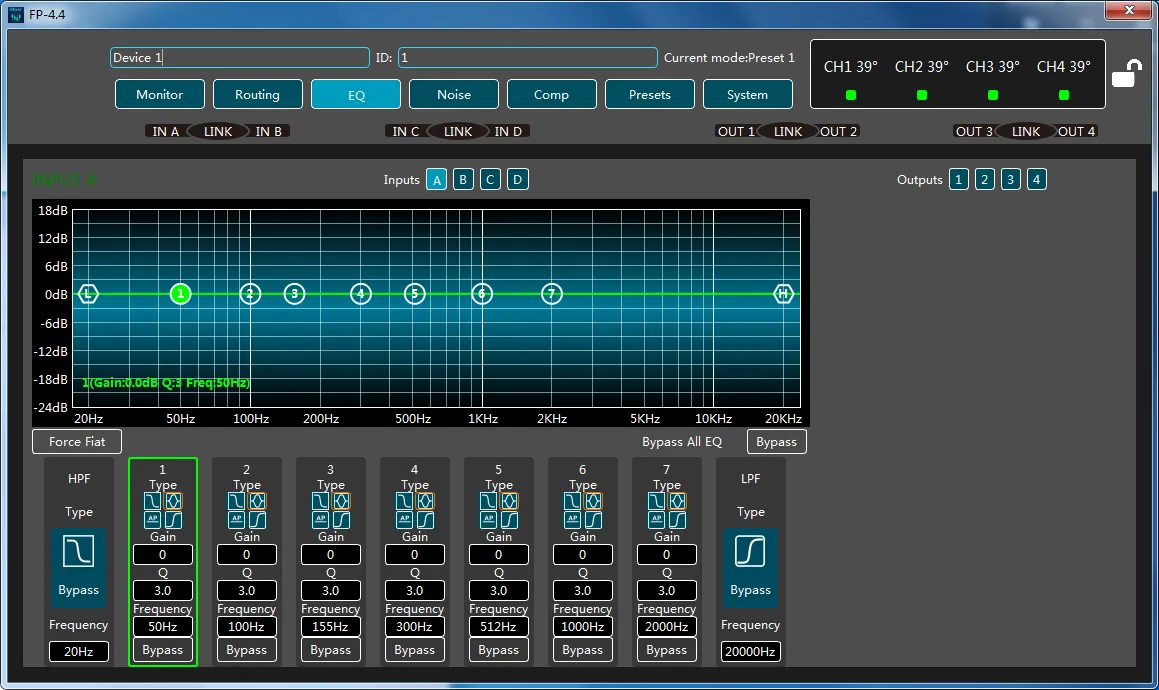Toggle Bypass for EQ band 4
Image resolution: width=1159 pixels, height=690 pixels.
tap(414, 650)
